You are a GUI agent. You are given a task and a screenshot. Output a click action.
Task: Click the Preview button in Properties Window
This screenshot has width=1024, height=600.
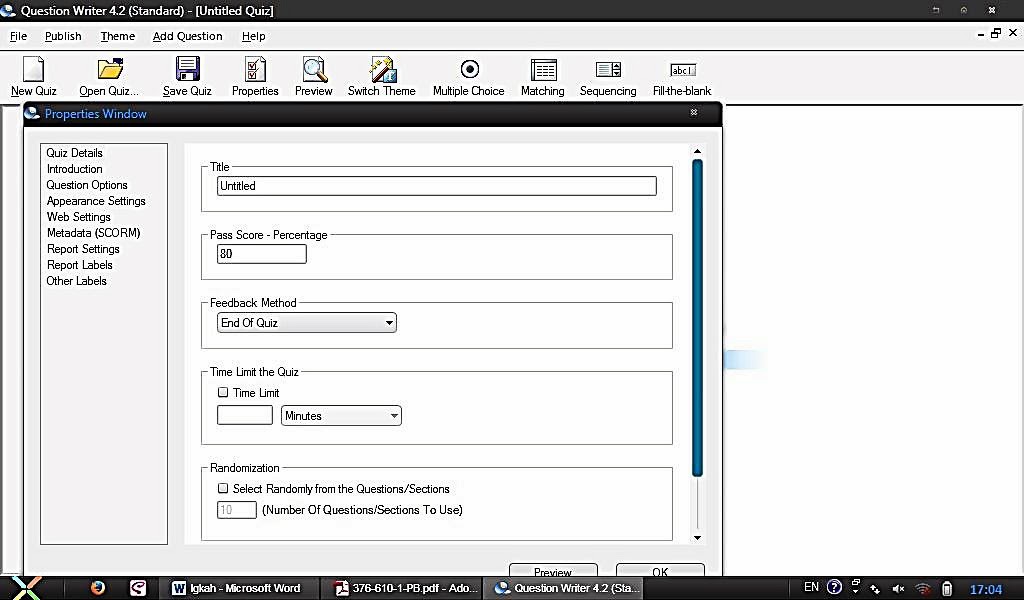pyautogui.click(x=553, y=571)
